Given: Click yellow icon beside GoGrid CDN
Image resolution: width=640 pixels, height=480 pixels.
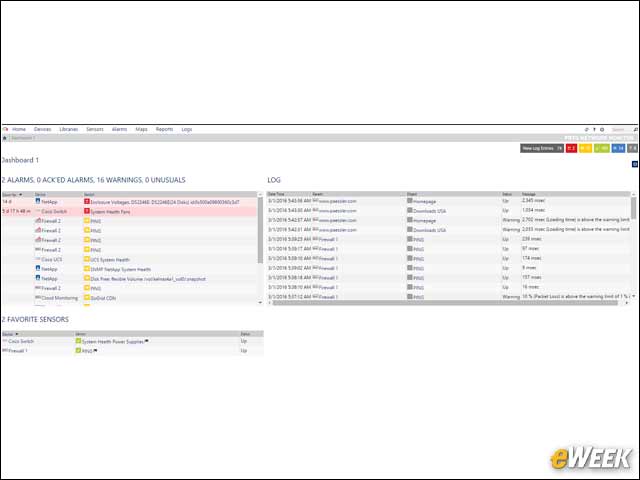Looking at the screenshot, I should (x=87, y=298).
